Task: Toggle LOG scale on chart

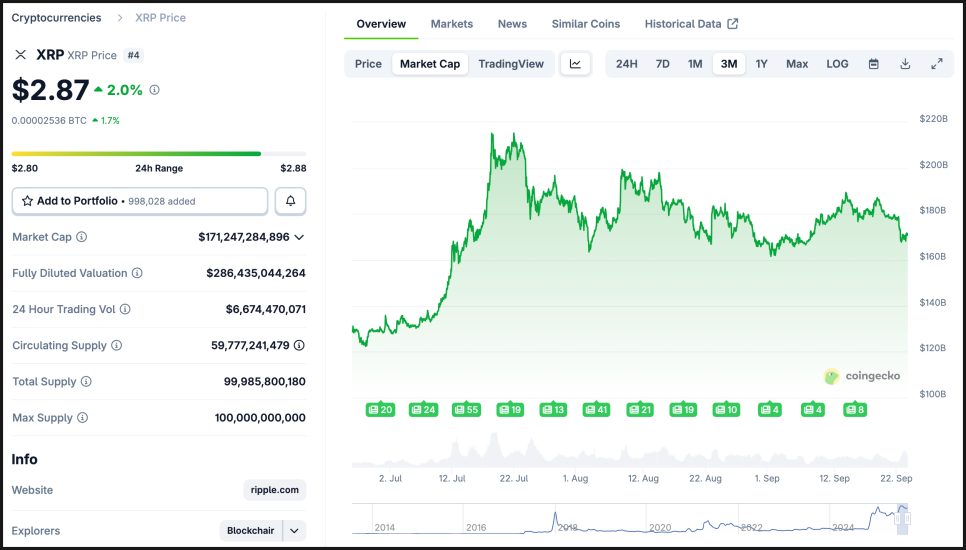Action: click(837, 63)
